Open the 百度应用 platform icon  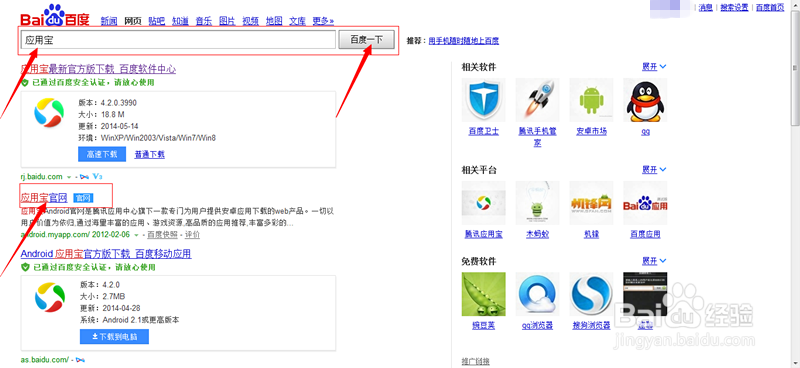(645, 203)
